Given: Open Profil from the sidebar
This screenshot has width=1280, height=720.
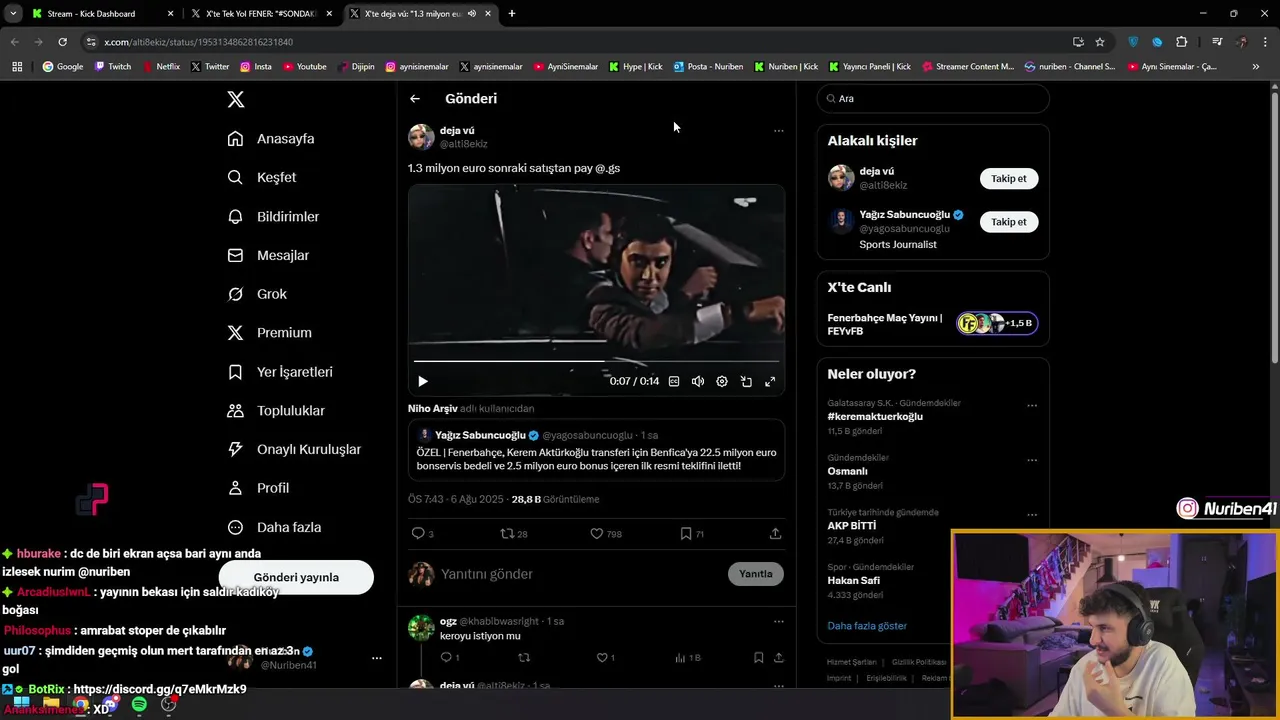Looking at the screenshot, I should [258, 488].
